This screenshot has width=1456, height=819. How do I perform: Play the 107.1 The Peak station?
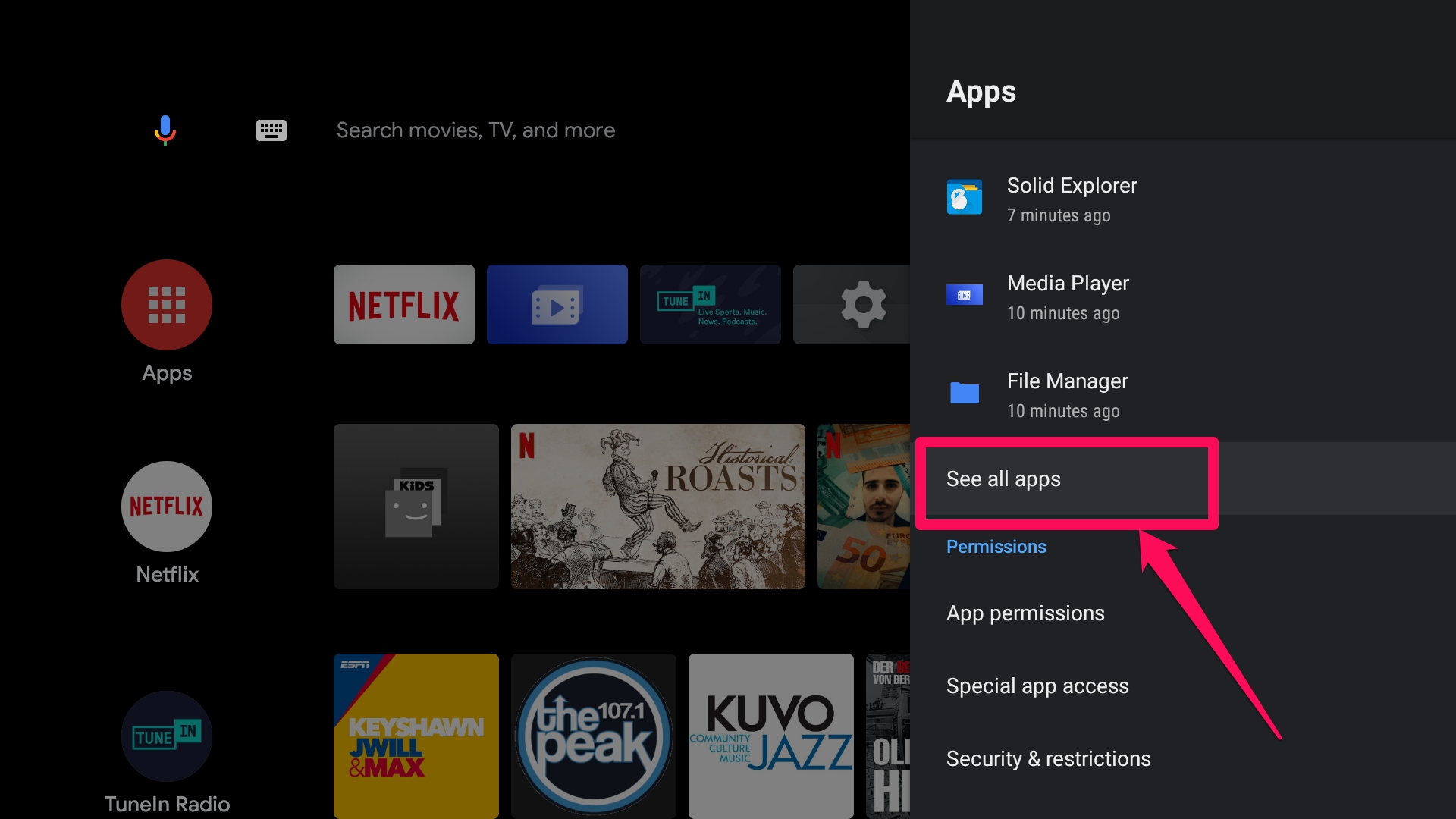click(x=594, y=736)
